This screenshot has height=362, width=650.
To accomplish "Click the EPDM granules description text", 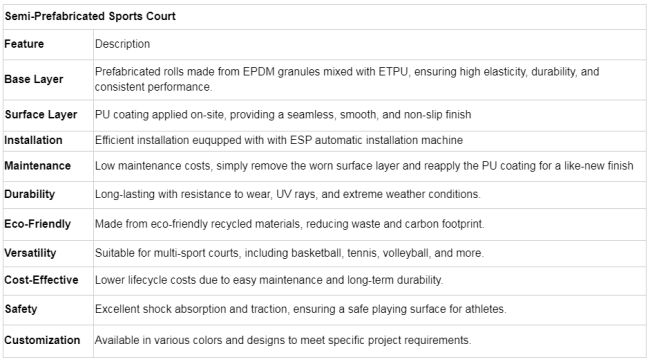I will [347, 79].
